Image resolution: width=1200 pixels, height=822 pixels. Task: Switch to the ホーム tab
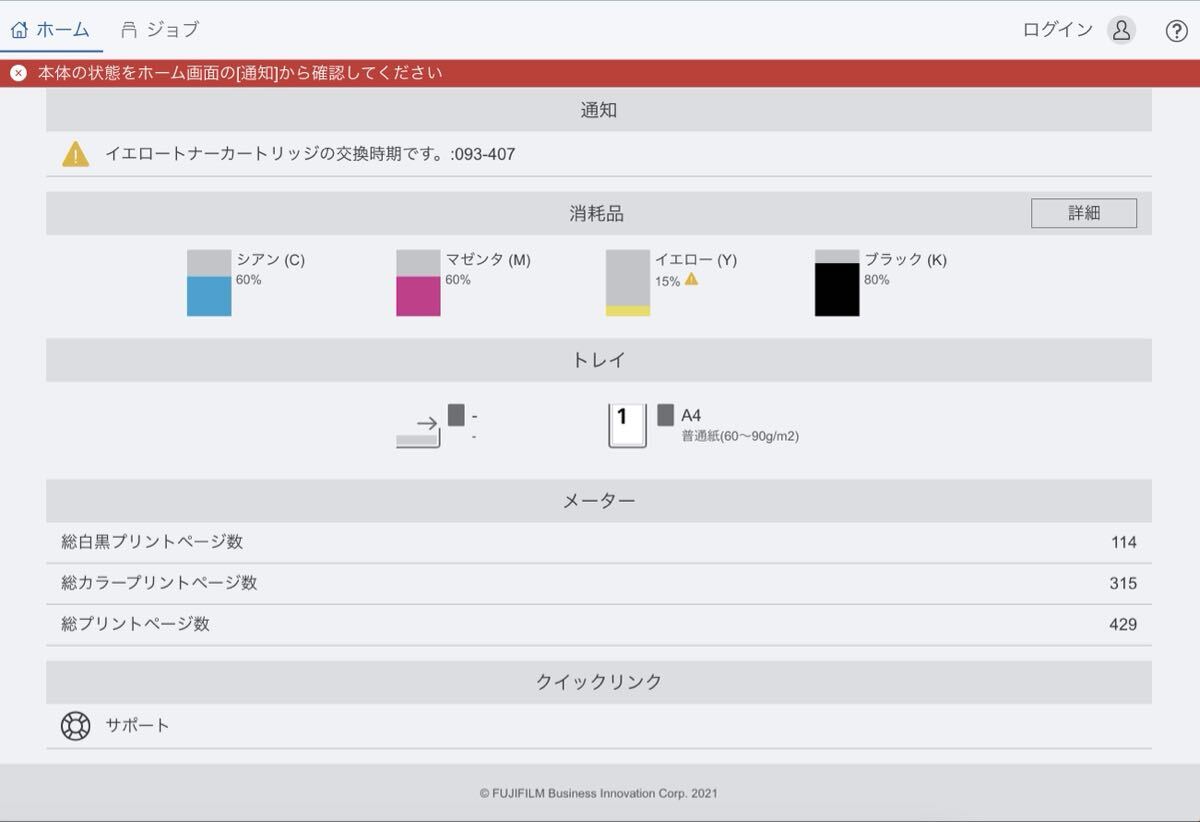(51, 30)
